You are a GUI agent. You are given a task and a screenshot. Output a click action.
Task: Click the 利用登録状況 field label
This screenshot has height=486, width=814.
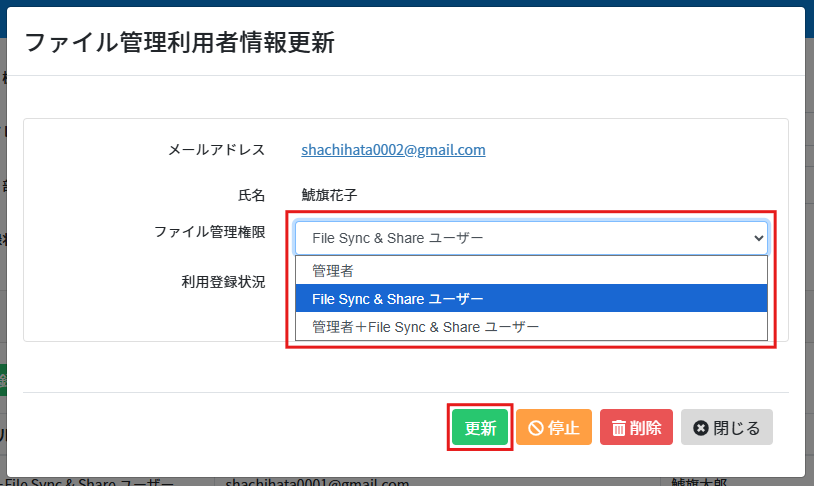pyautogui.click(x=216, y=282)
